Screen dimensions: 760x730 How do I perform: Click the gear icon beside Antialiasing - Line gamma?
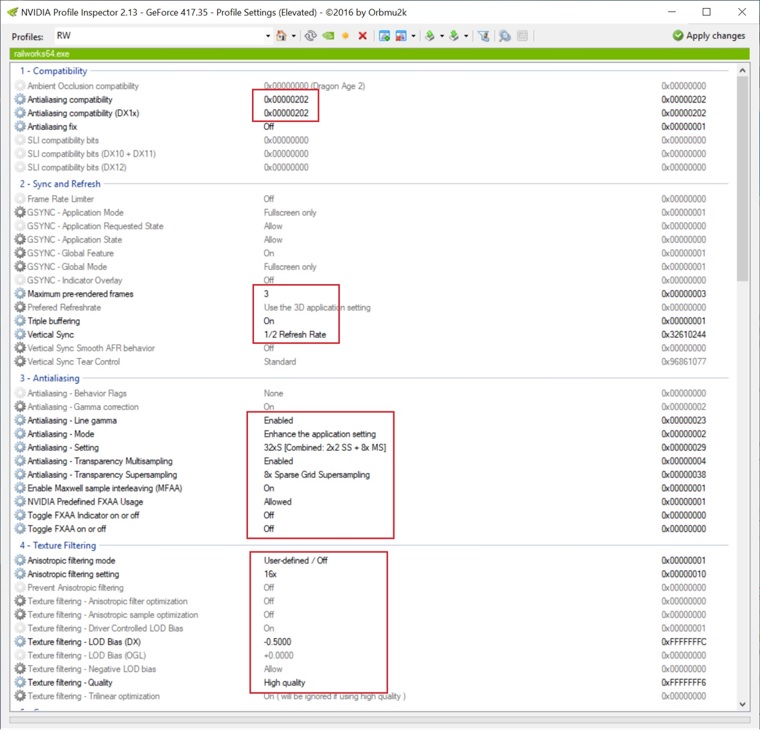click(20, 420)
